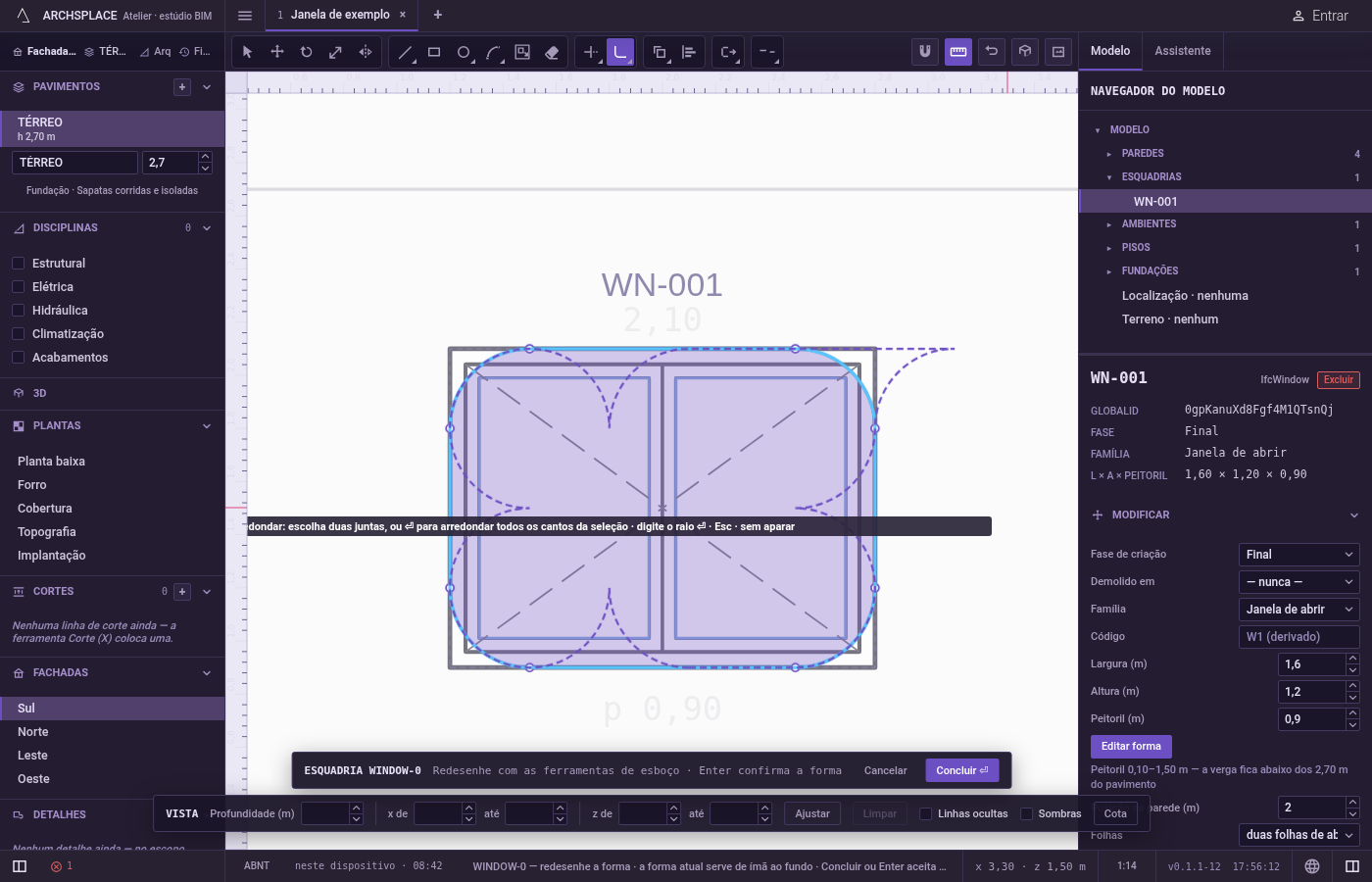Open the 3D cube view icon
Viewport: 1372px width, 882px height.
click(1025, 52)
